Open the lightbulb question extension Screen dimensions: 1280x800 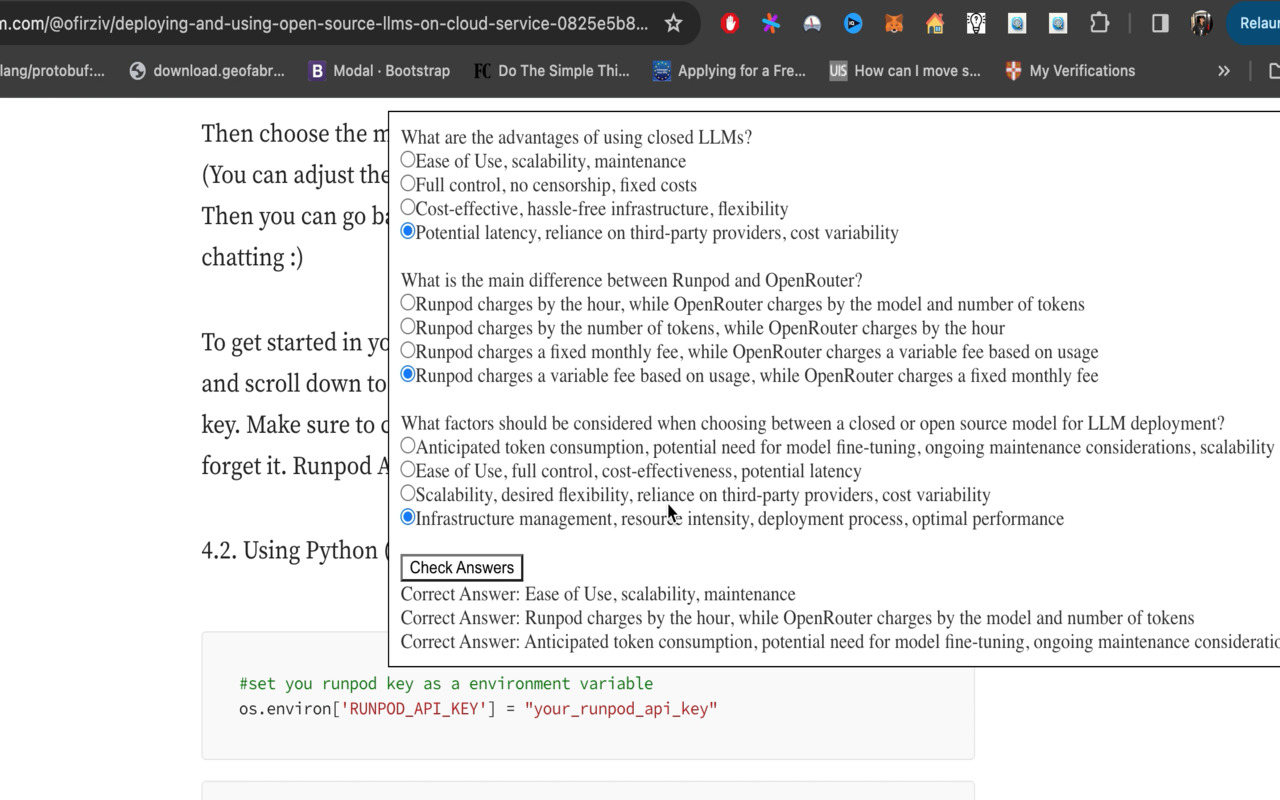[x=976, y=23]
